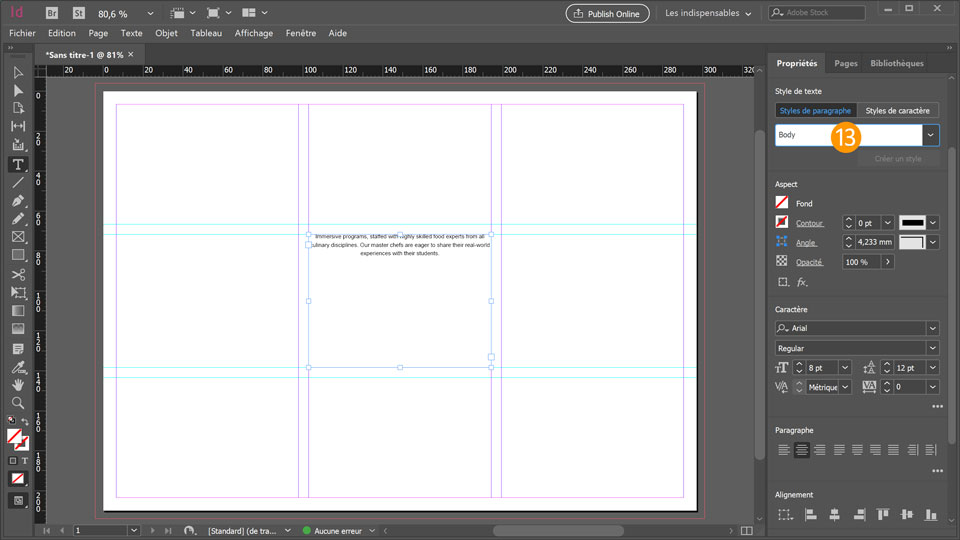This screenshot has height=540, width=960.
Task: Switch to the Pages panel tab
Action: (846, 63)
